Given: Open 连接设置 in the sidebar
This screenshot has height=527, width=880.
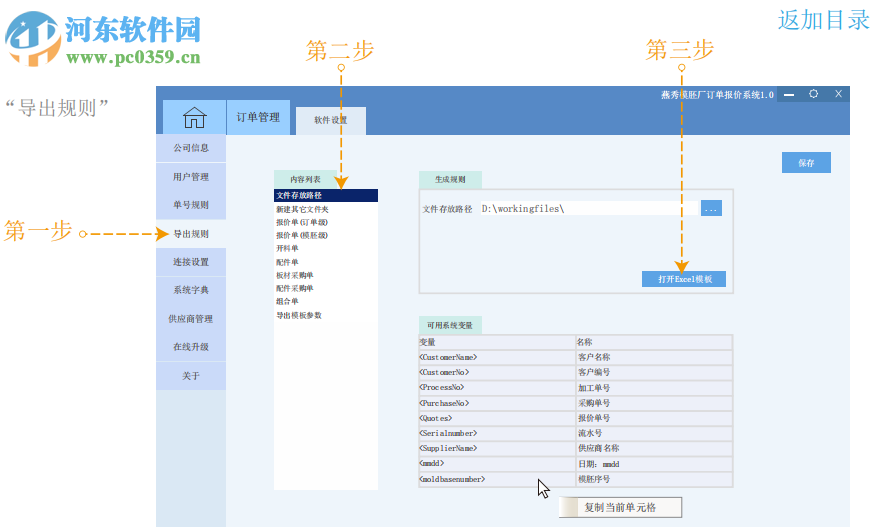Looking at the screenshot, I should point(191,262).
